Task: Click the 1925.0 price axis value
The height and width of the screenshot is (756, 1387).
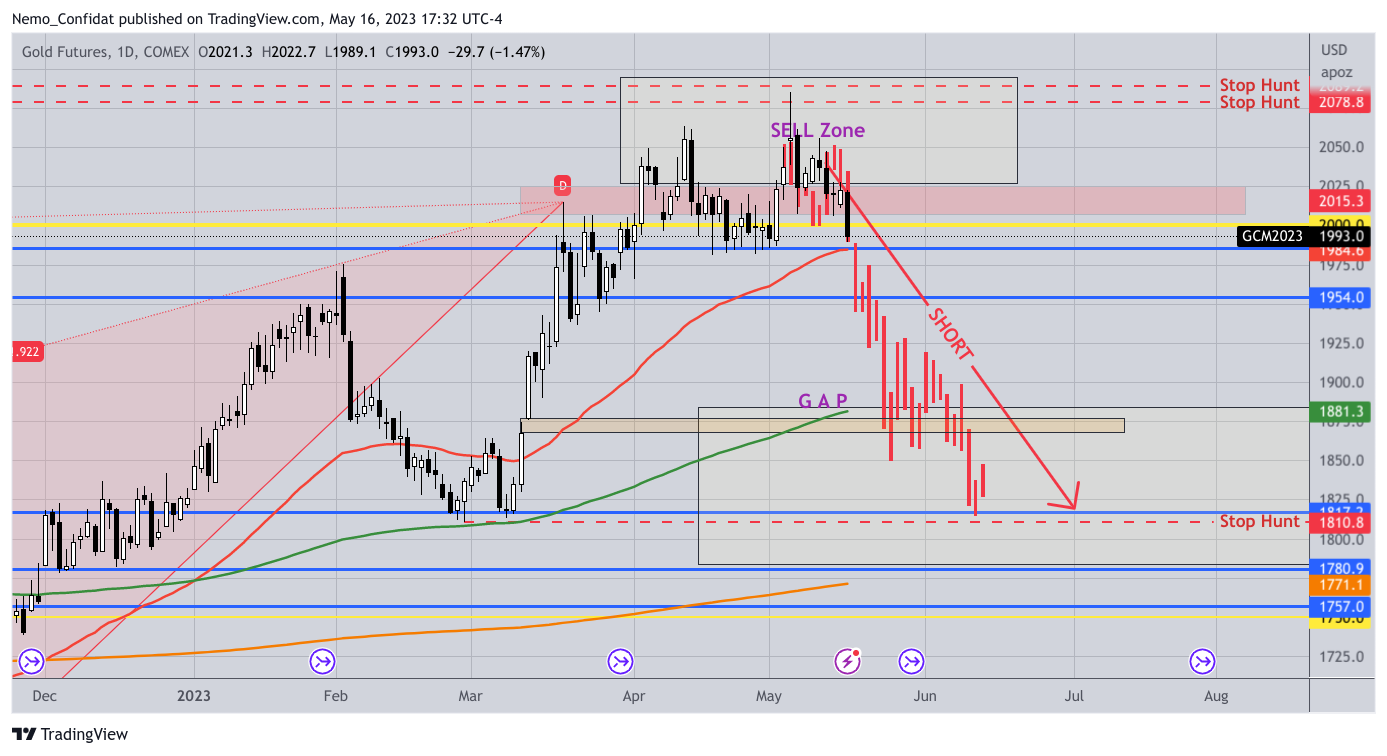Action: (x=1340, y=343)
